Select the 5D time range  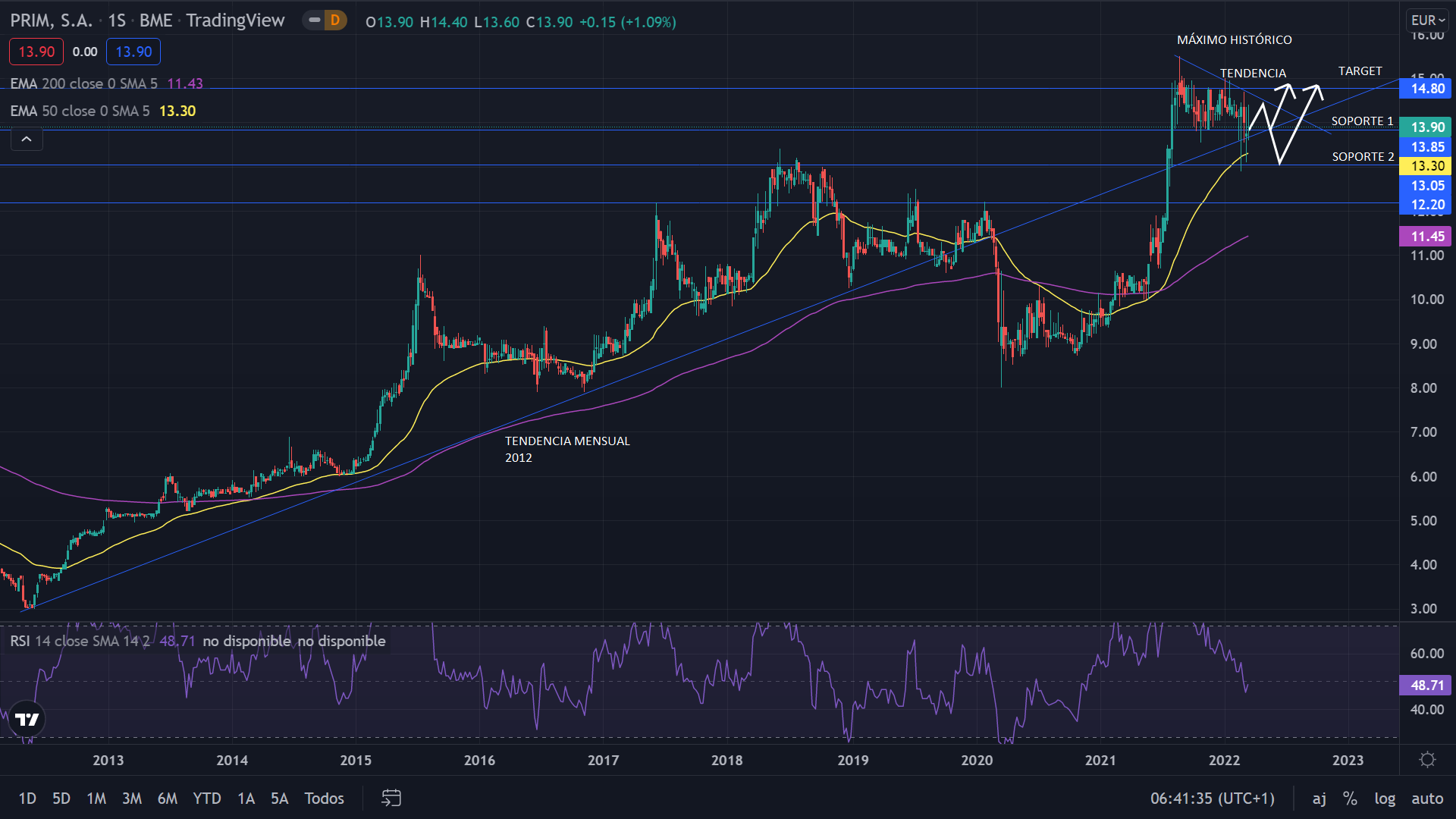tap(61, 798)
